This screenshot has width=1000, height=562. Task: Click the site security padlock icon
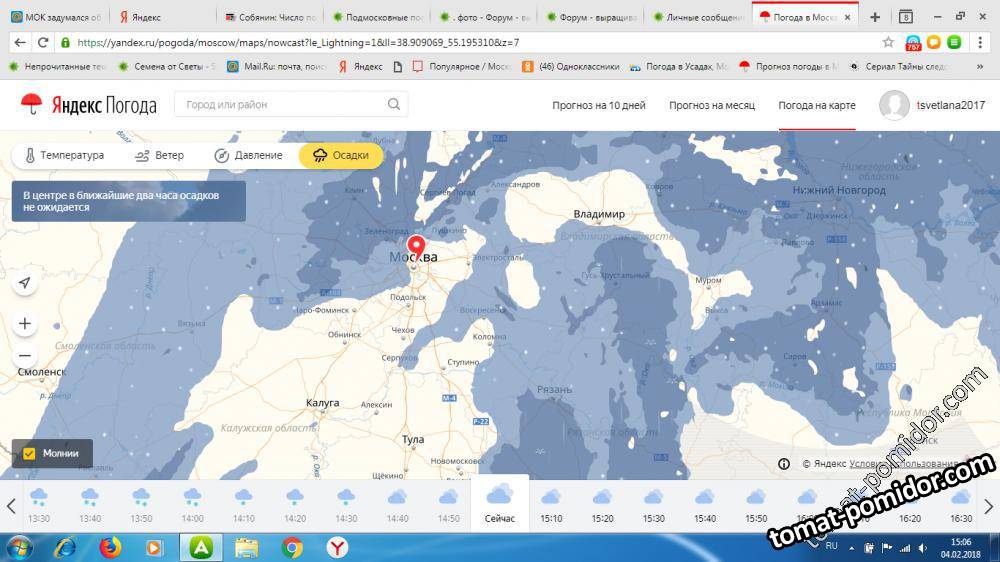coord(65,42)
